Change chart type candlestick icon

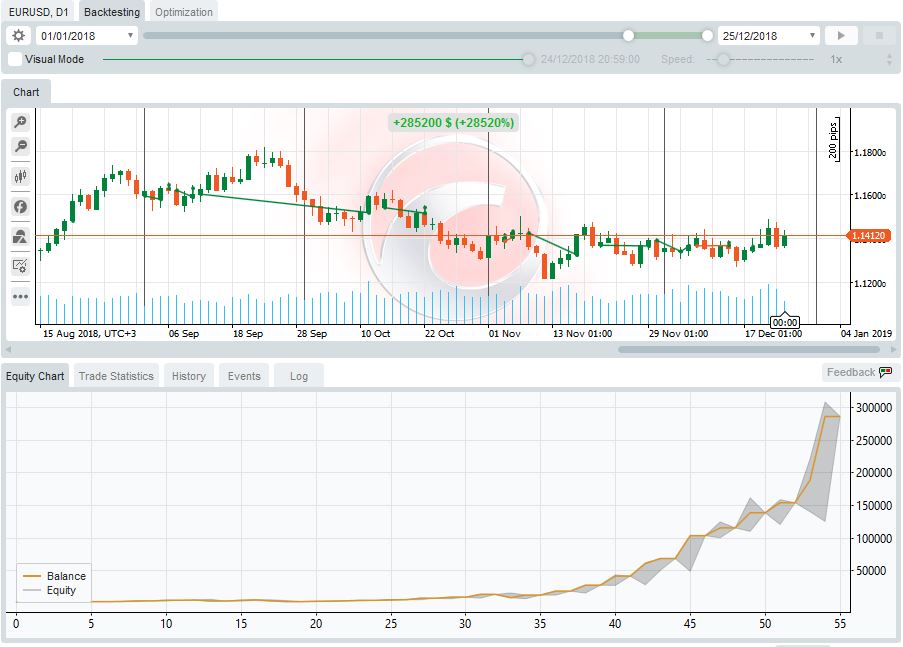(x=20, y=176)
